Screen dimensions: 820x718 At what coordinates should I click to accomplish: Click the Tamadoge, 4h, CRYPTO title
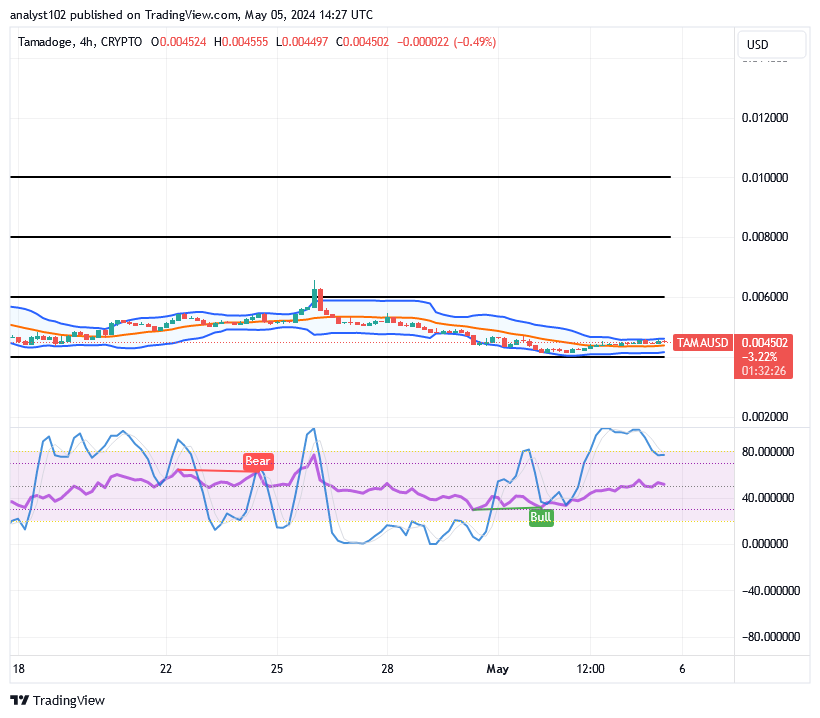click(79, 42)
